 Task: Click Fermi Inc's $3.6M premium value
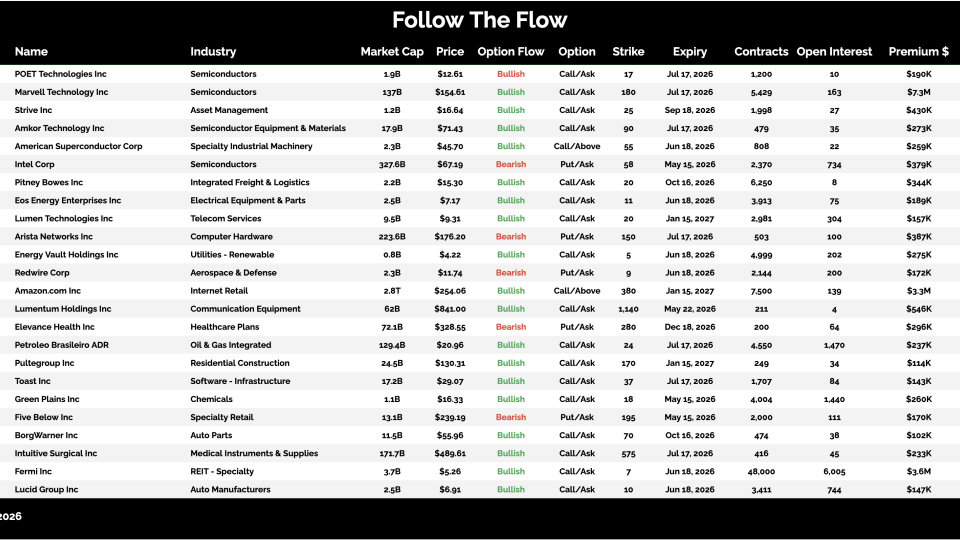coord(918,471)
